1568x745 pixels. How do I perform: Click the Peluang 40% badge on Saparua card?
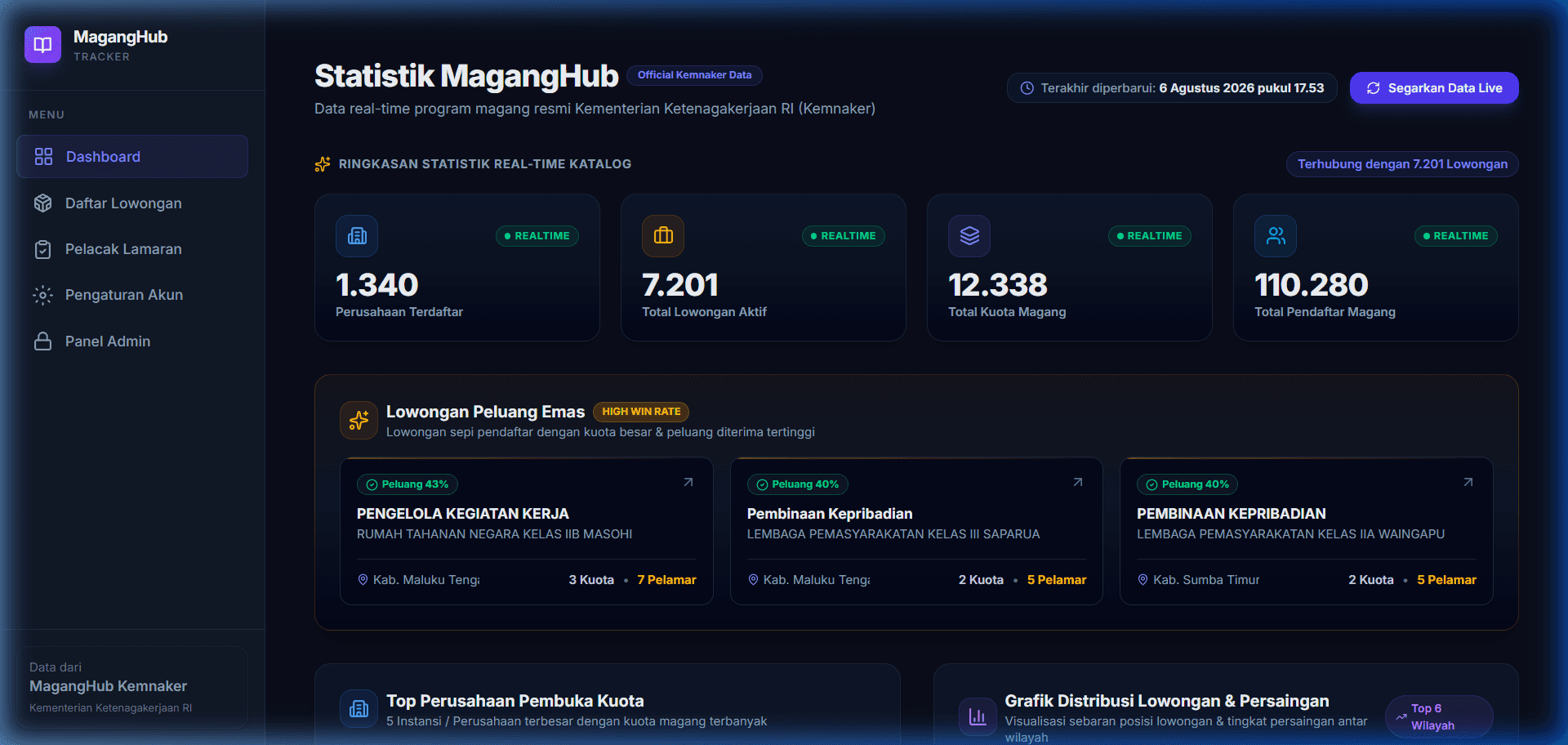pyautogui.click(x=798, y=484)
